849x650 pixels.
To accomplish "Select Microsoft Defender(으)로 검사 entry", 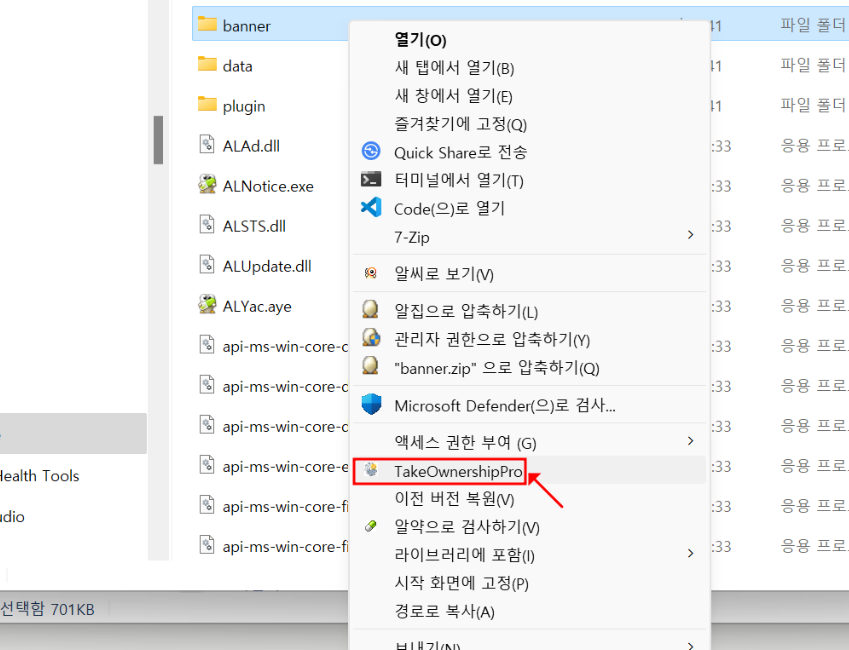I will click(530, 405).
